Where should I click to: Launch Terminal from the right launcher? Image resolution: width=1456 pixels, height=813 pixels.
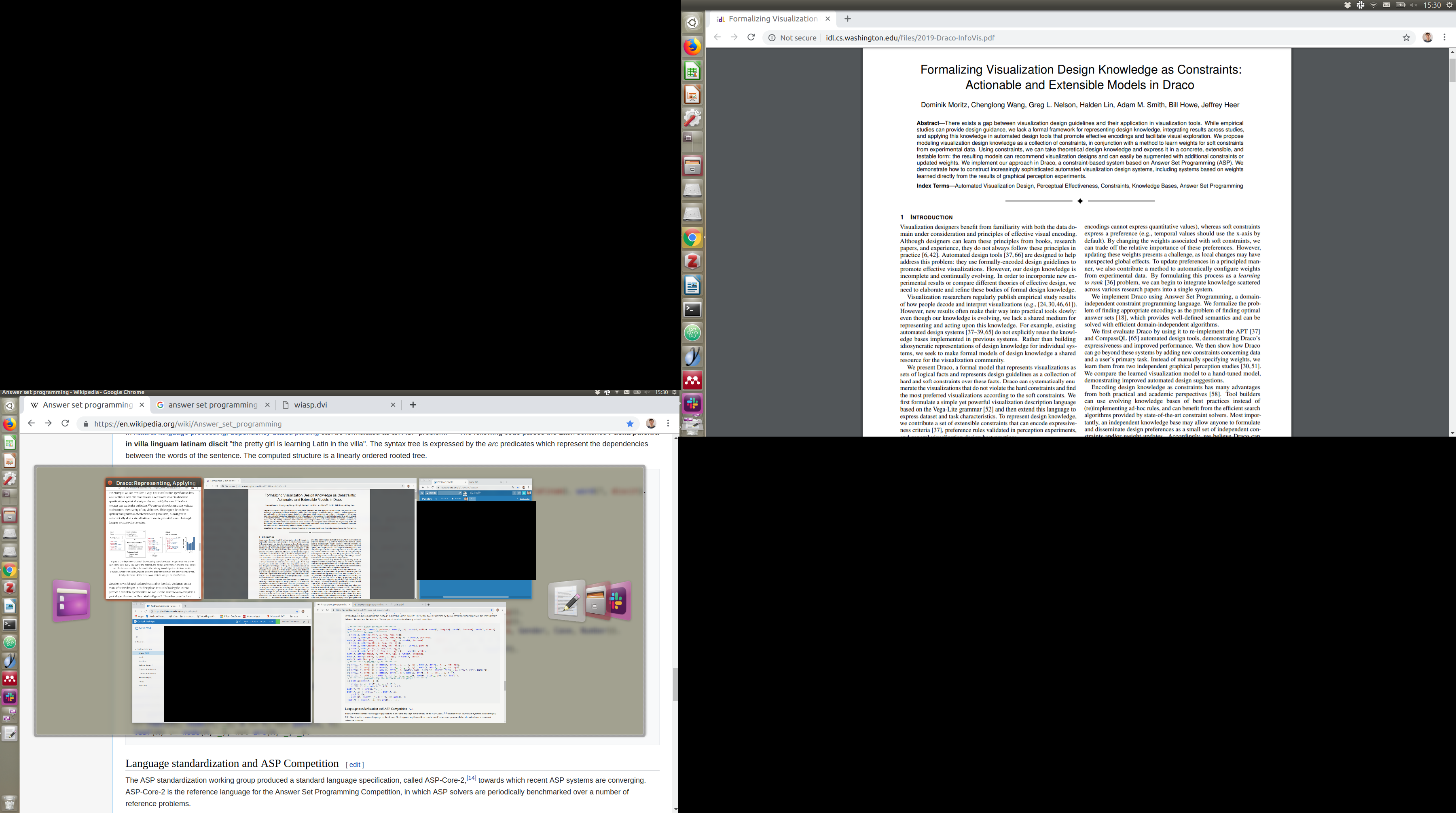pos(692,309)
